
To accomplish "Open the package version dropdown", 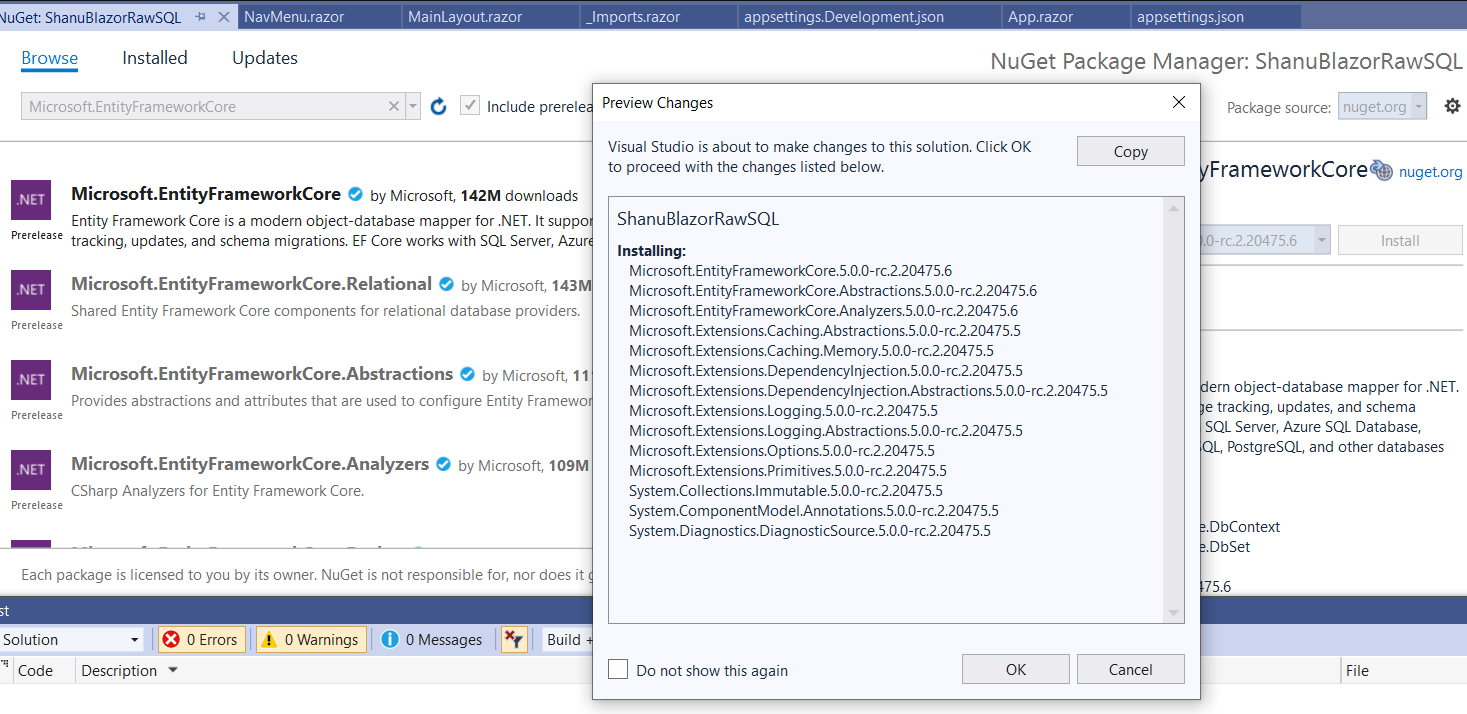I will pyautogui.click(x=1322, y=240).
